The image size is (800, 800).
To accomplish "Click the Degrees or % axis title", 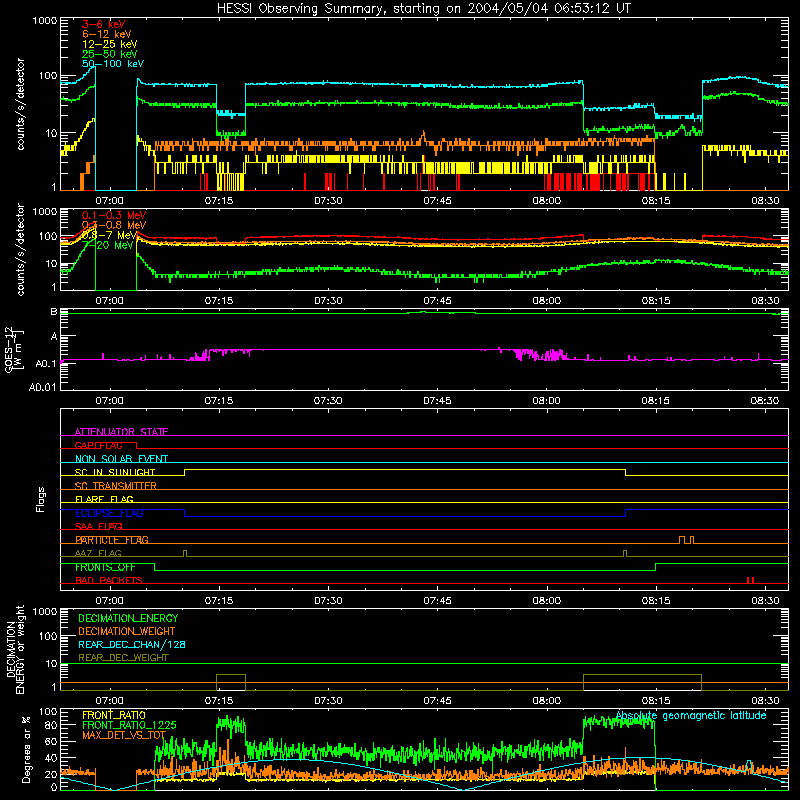I will (x=26, y=749).
